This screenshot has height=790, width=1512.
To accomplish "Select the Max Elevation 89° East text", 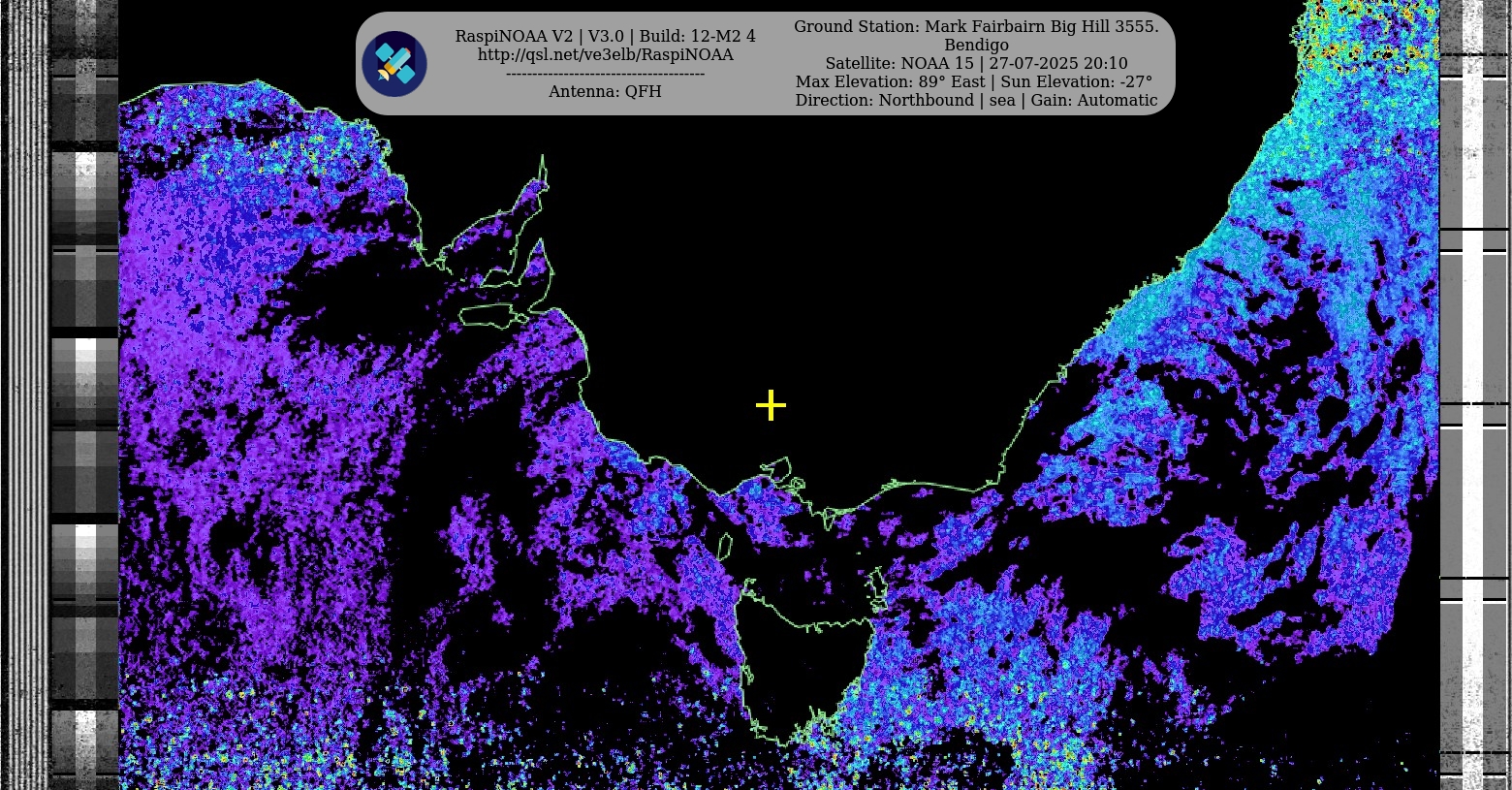I will pos(890,81).
